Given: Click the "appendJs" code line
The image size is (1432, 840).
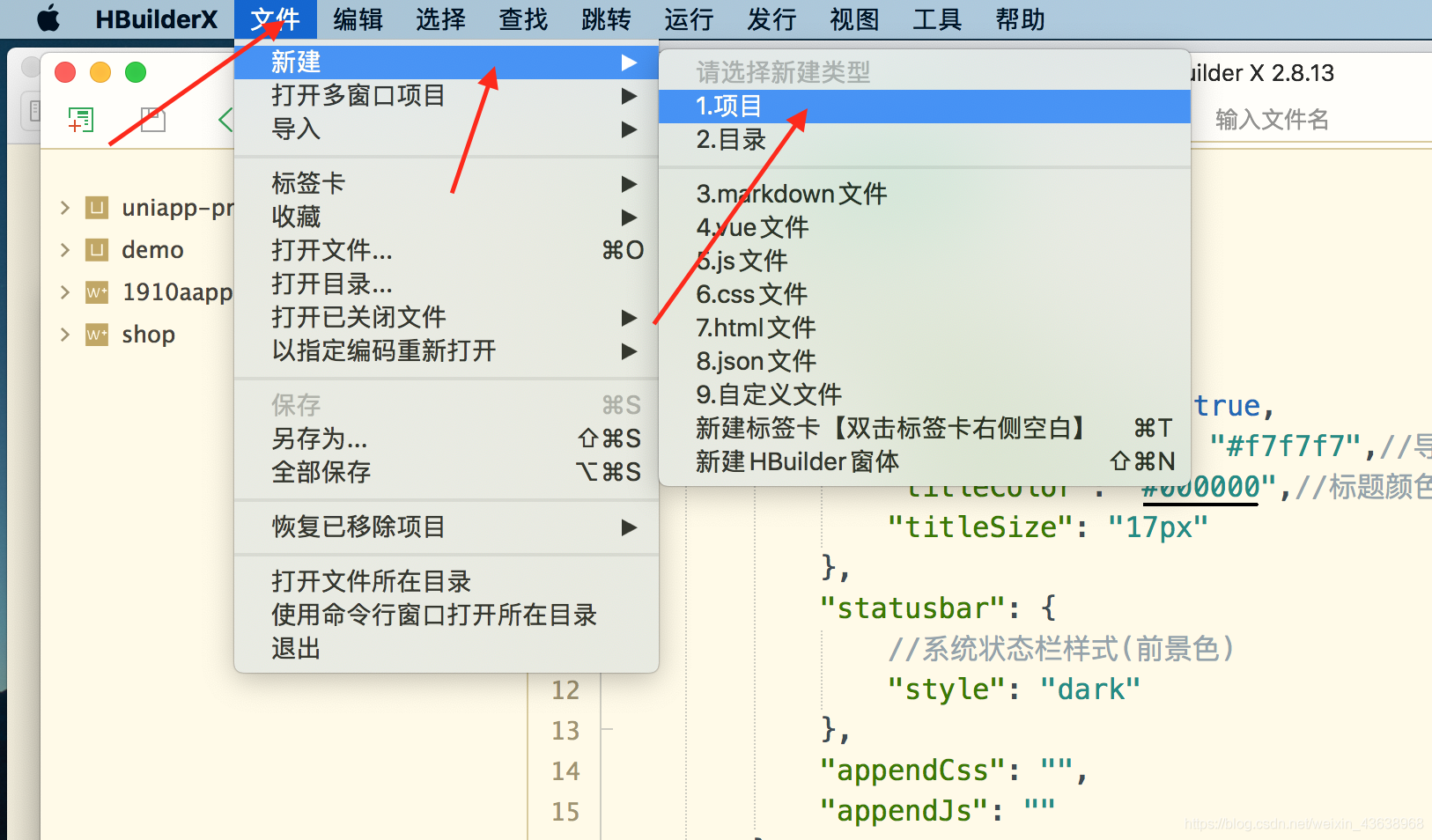Looking at the screenshot, I should point(937,811).
